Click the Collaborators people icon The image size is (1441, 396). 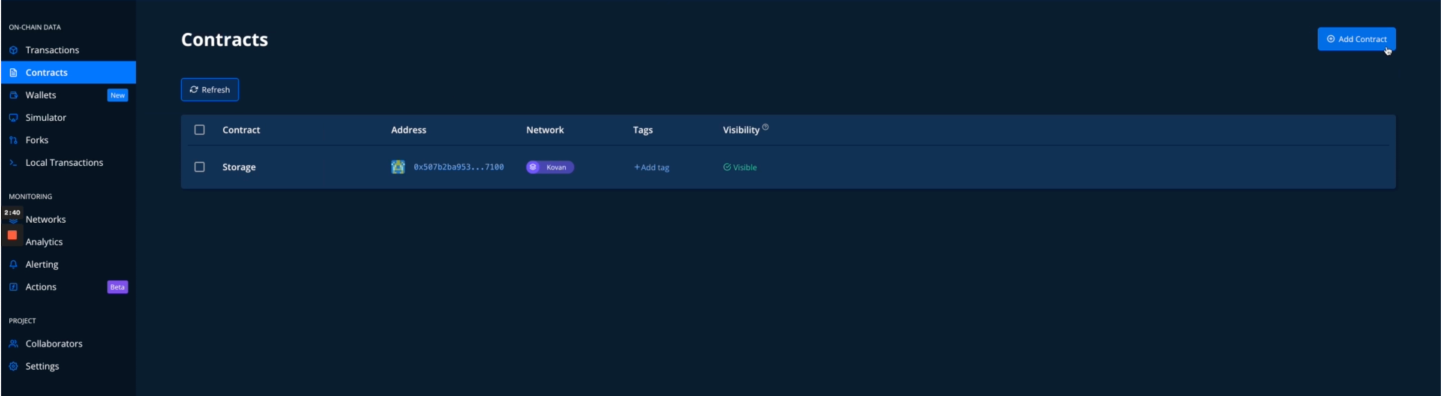(13, 343)
